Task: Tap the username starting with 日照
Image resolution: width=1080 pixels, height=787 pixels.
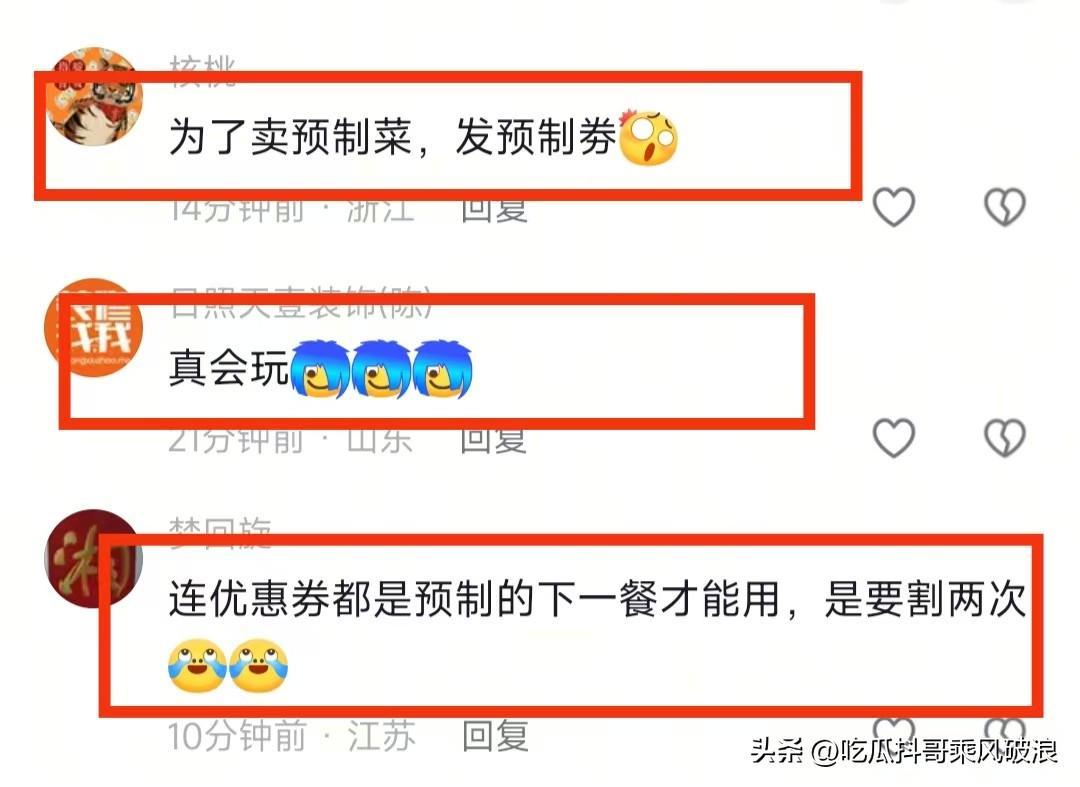Action: 301,303
